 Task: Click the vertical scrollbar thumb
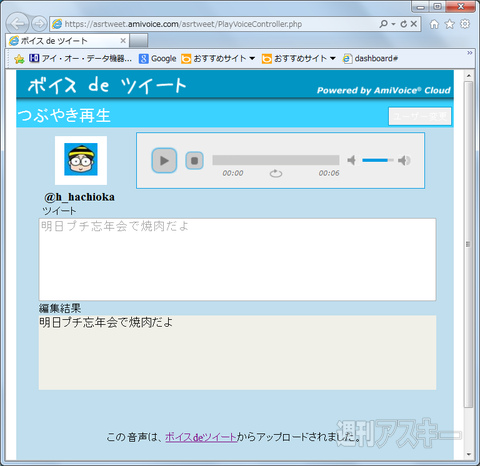[469, 244]
